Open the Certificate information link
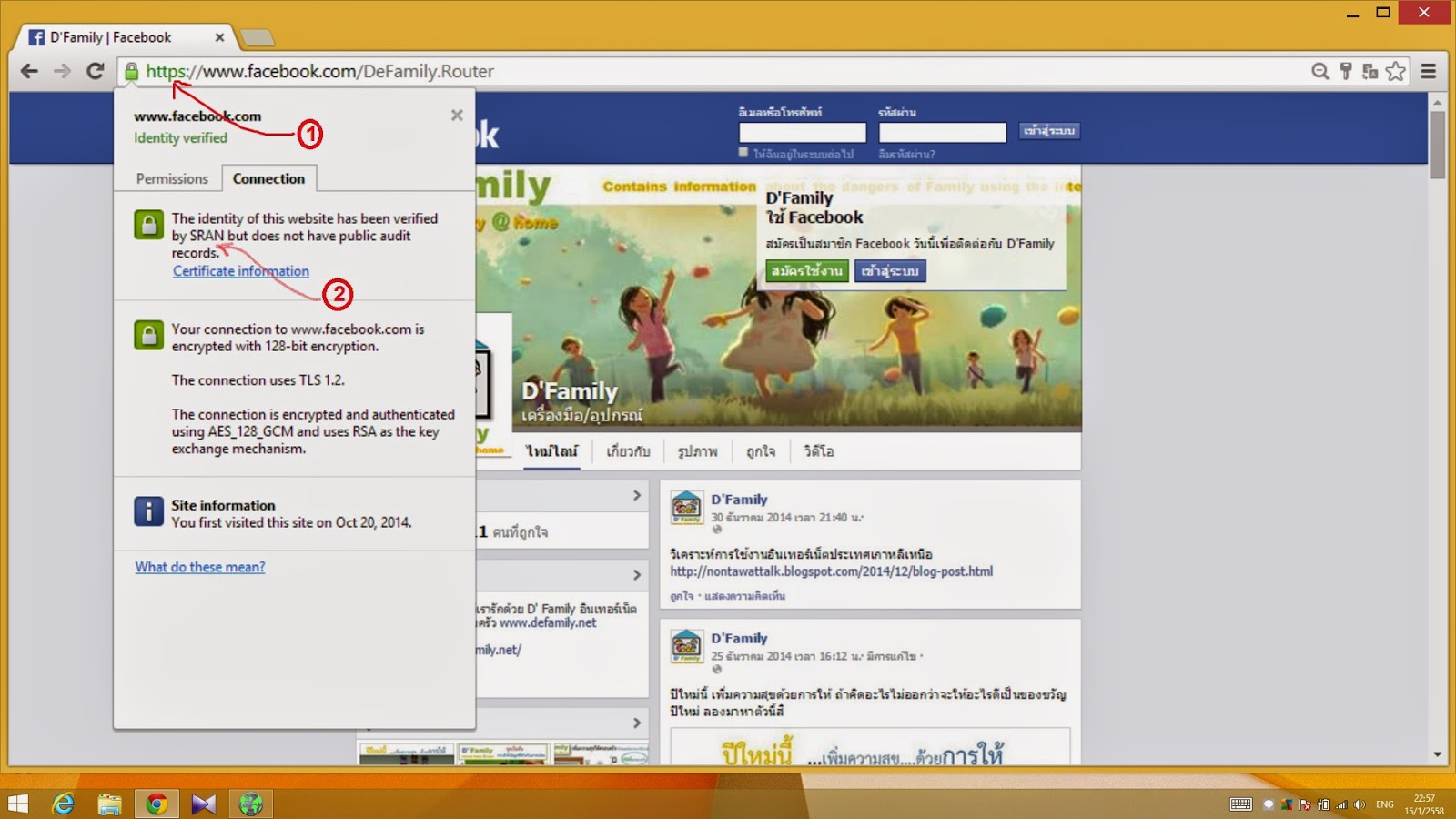Viewport: 1456px width, 819px height. point(241,271)
